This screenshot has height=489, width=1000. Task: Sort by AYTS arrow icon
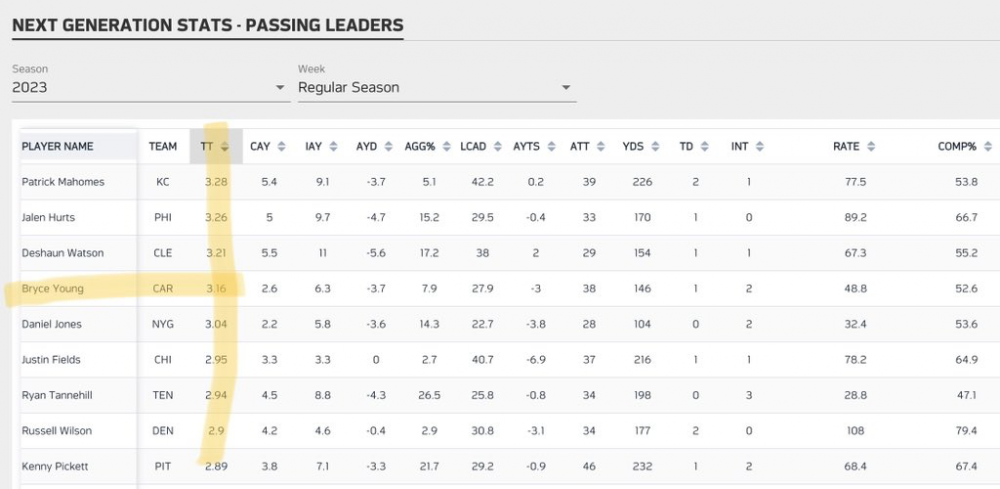550,146
